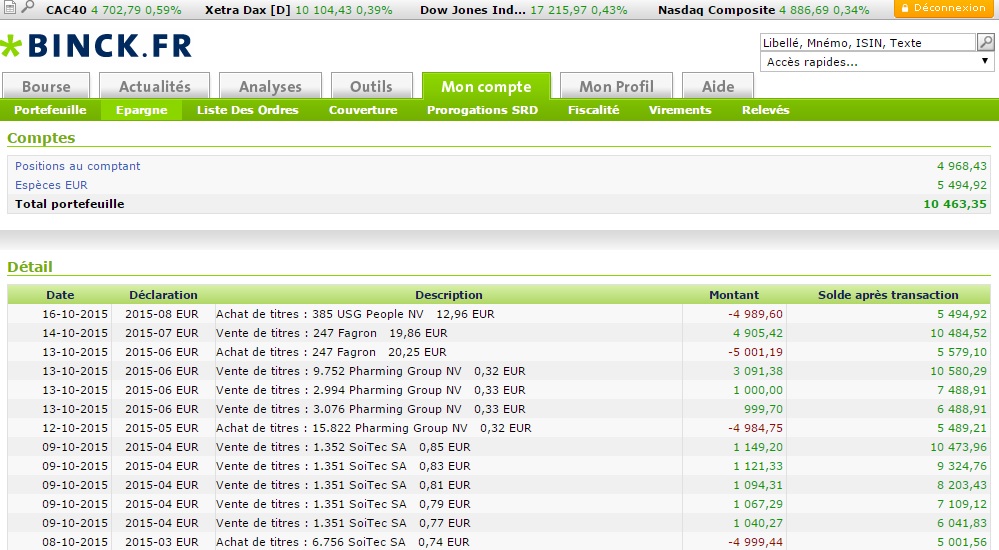Viewport: 999px width, 550px height.
Task: Click the Binck.fr logo
Action: coord(97,46)
